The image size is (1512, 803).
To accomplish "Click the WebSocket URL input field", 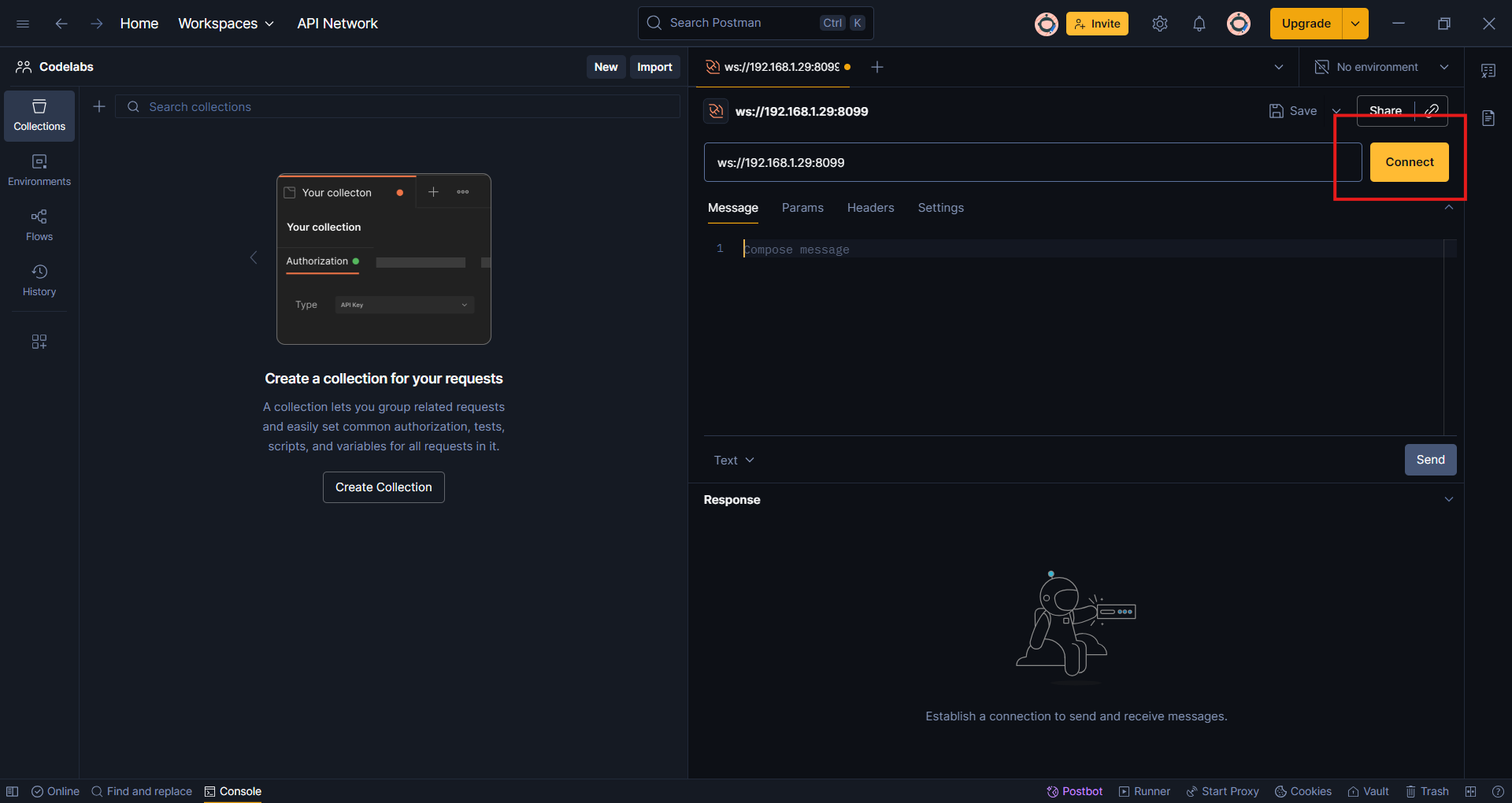I will pos(1024,162).
